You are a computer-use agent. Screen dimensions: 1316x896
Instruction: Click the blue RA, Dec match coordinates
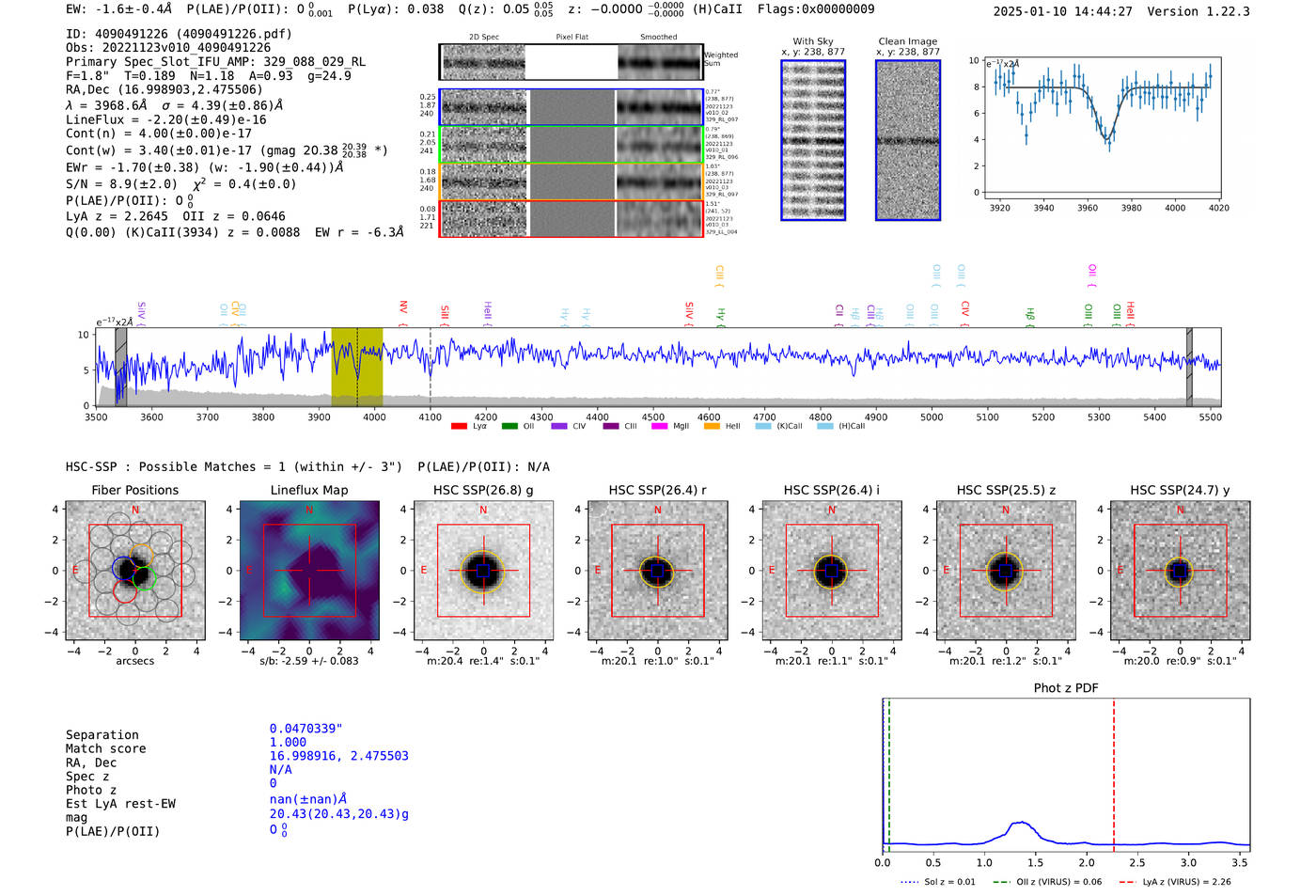(338, 756)
